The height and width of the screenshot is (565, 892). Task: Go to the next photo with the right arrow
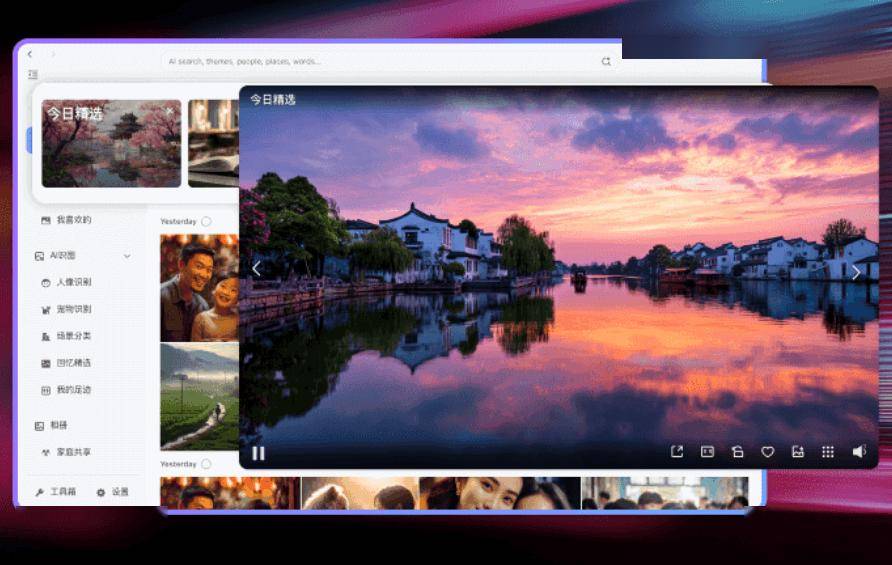[x=856, y=271]
